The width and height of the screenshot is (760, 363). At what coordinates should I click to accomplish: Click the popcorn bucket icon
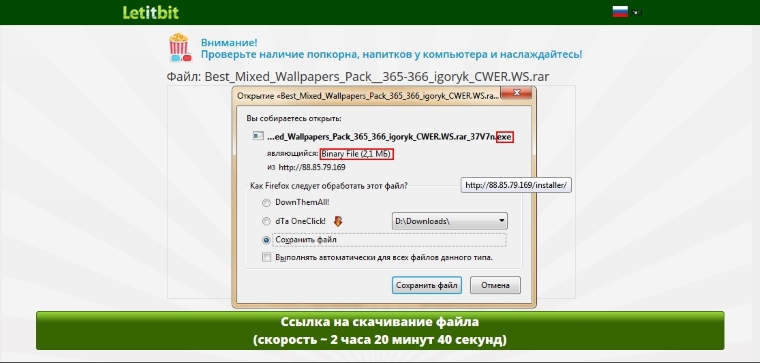(179, 47)
